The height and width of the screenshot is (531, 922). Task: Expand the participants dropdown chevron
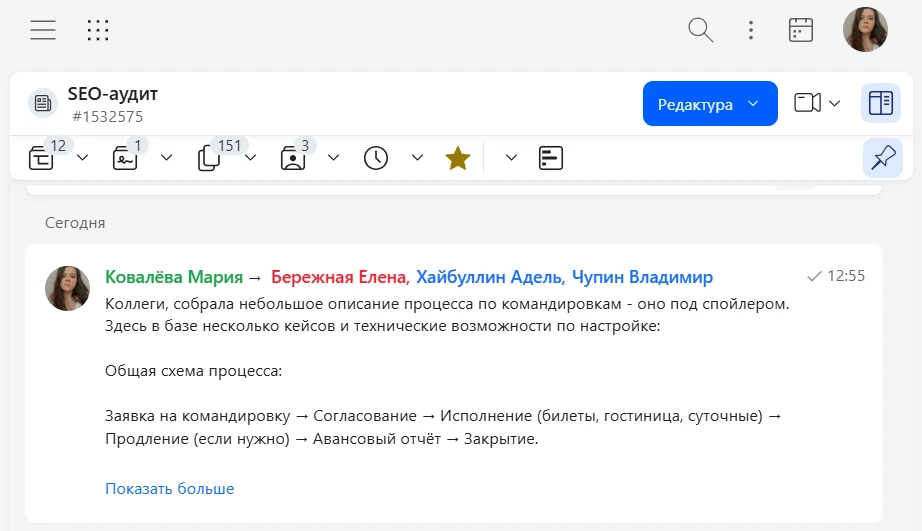click(333, 158)
